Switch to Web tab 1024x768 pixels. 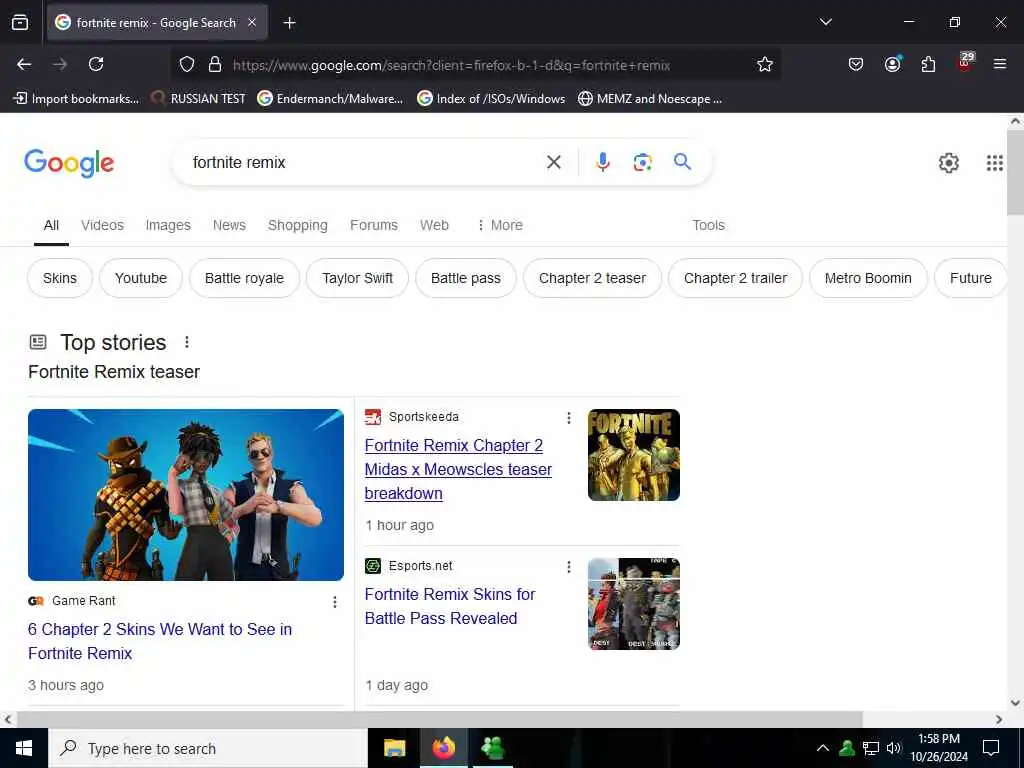pos(434,225)
